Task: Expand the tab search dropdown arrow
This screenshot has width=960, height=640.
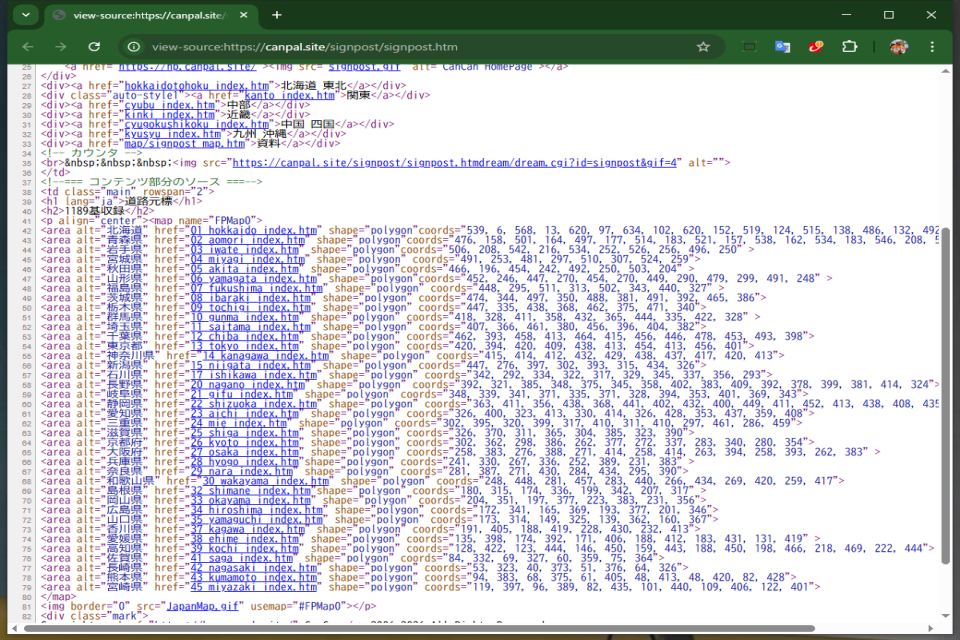Action: [24, 15]
